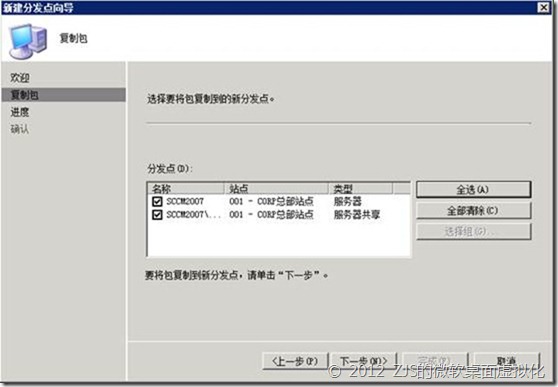Screen dimensions: 558x387
Task: Select the 确认 step in sidebar
Action: pyautogui.click(x=20, y=129)
